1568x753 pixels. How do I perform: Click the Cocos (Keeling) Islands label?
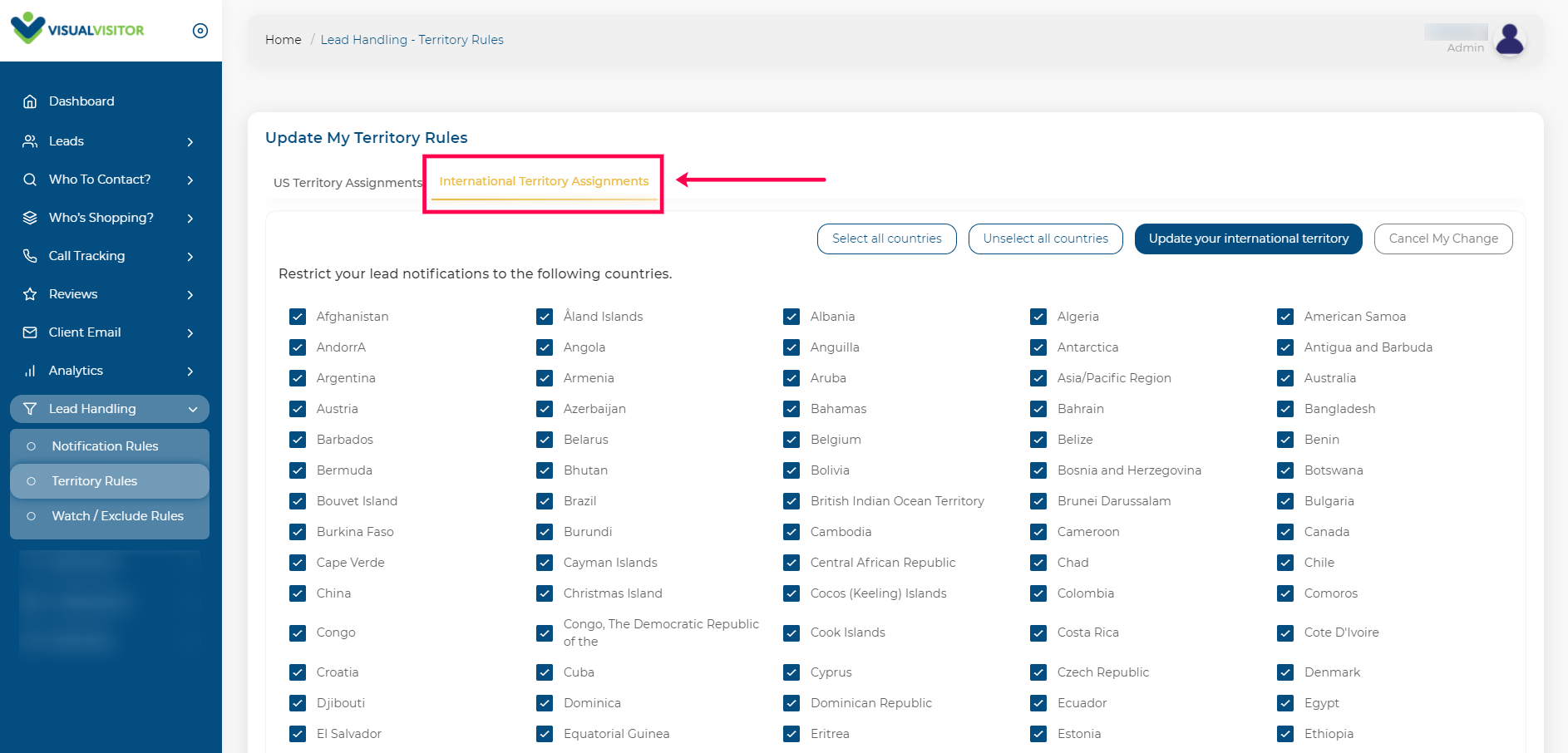coord(879,593)
